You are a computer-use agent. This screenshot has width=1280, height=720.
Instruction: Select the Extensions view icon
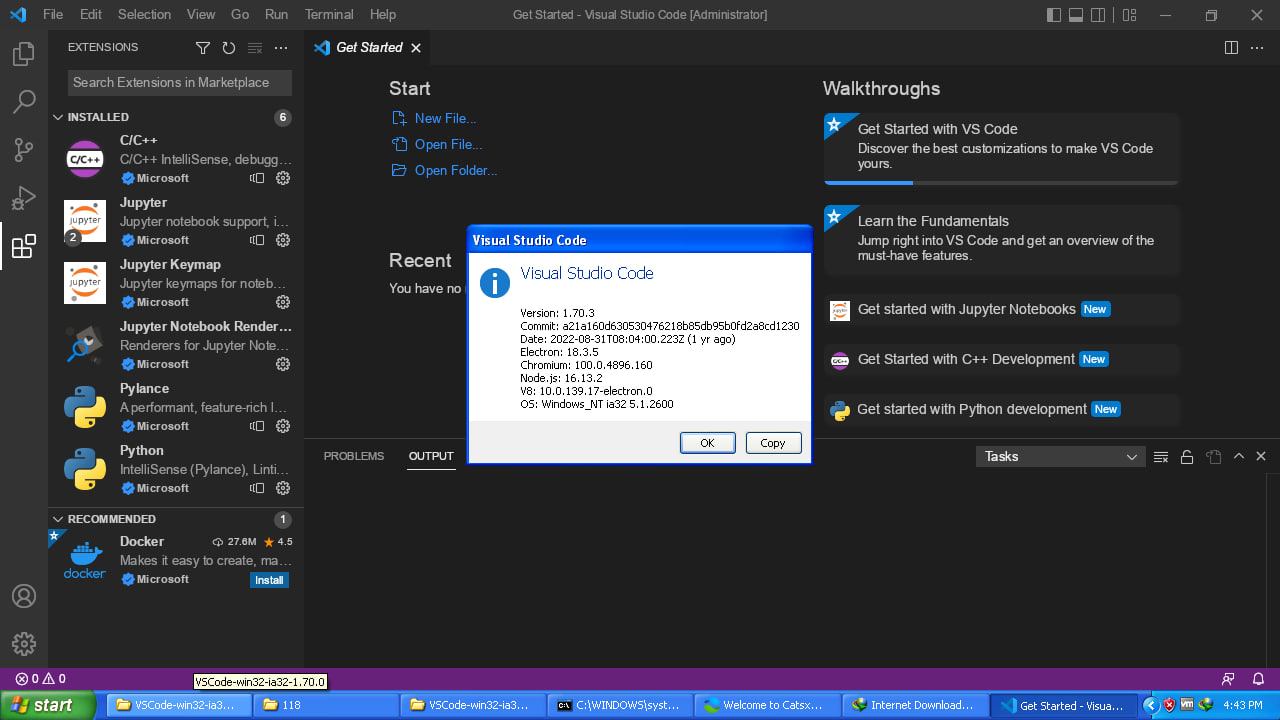coord(24,246)
